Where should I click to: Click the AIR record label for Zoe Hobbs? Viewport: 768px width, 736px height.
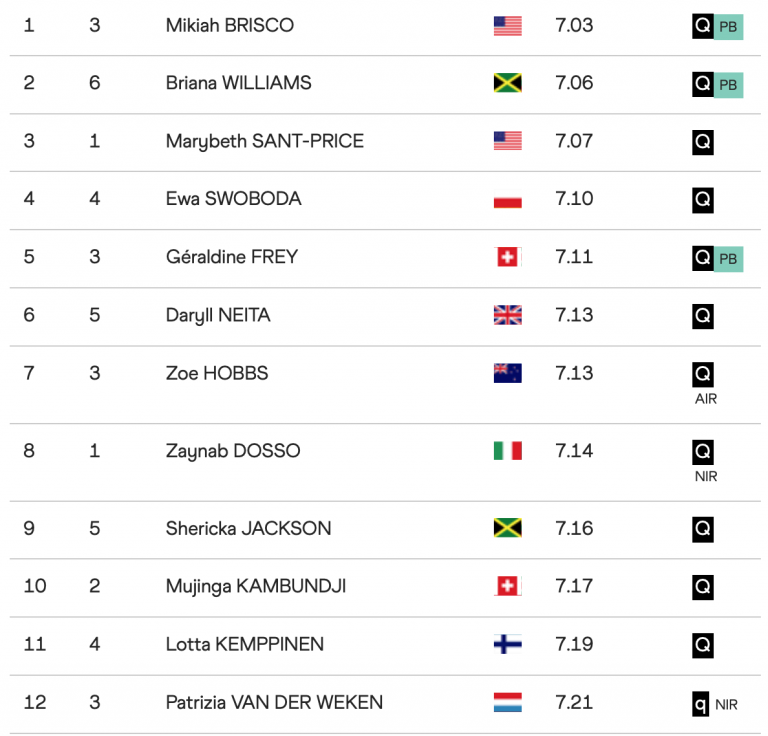point(705,399)
